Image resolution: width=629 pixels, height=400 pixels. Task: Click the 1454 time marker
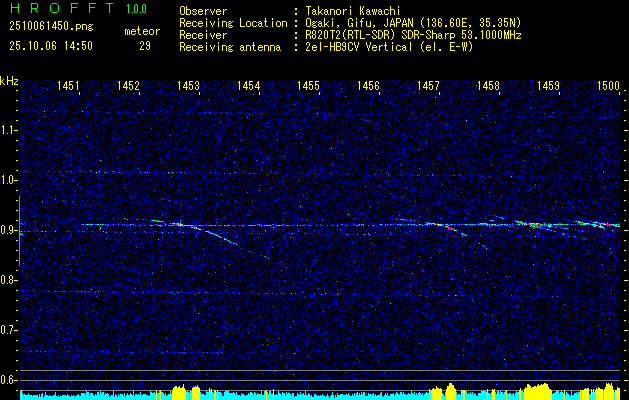click(x=248, y=85)
